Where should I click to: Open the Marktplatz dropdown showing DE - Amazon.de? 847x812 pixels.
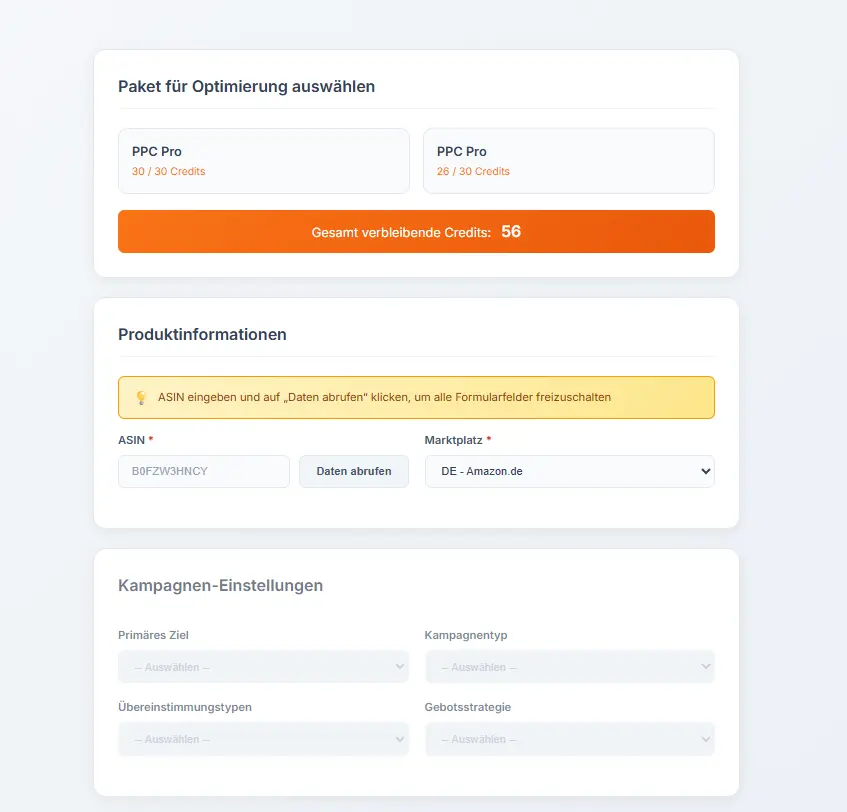coord(569,471)
